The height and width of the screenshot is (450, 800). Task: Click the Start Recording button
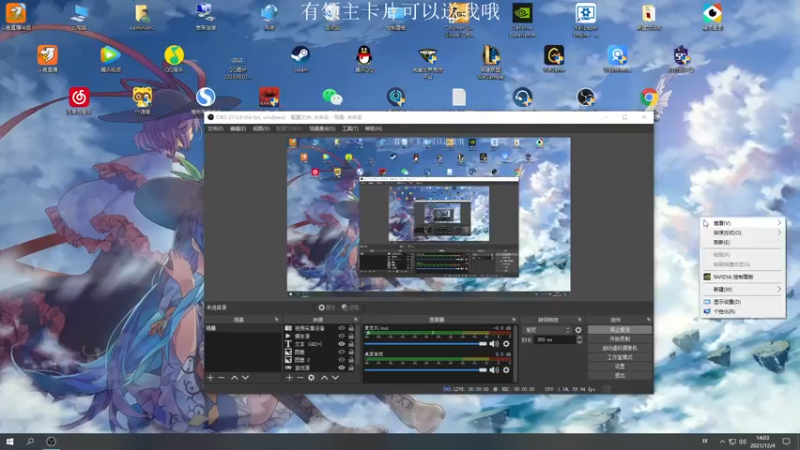click(619, 338)
